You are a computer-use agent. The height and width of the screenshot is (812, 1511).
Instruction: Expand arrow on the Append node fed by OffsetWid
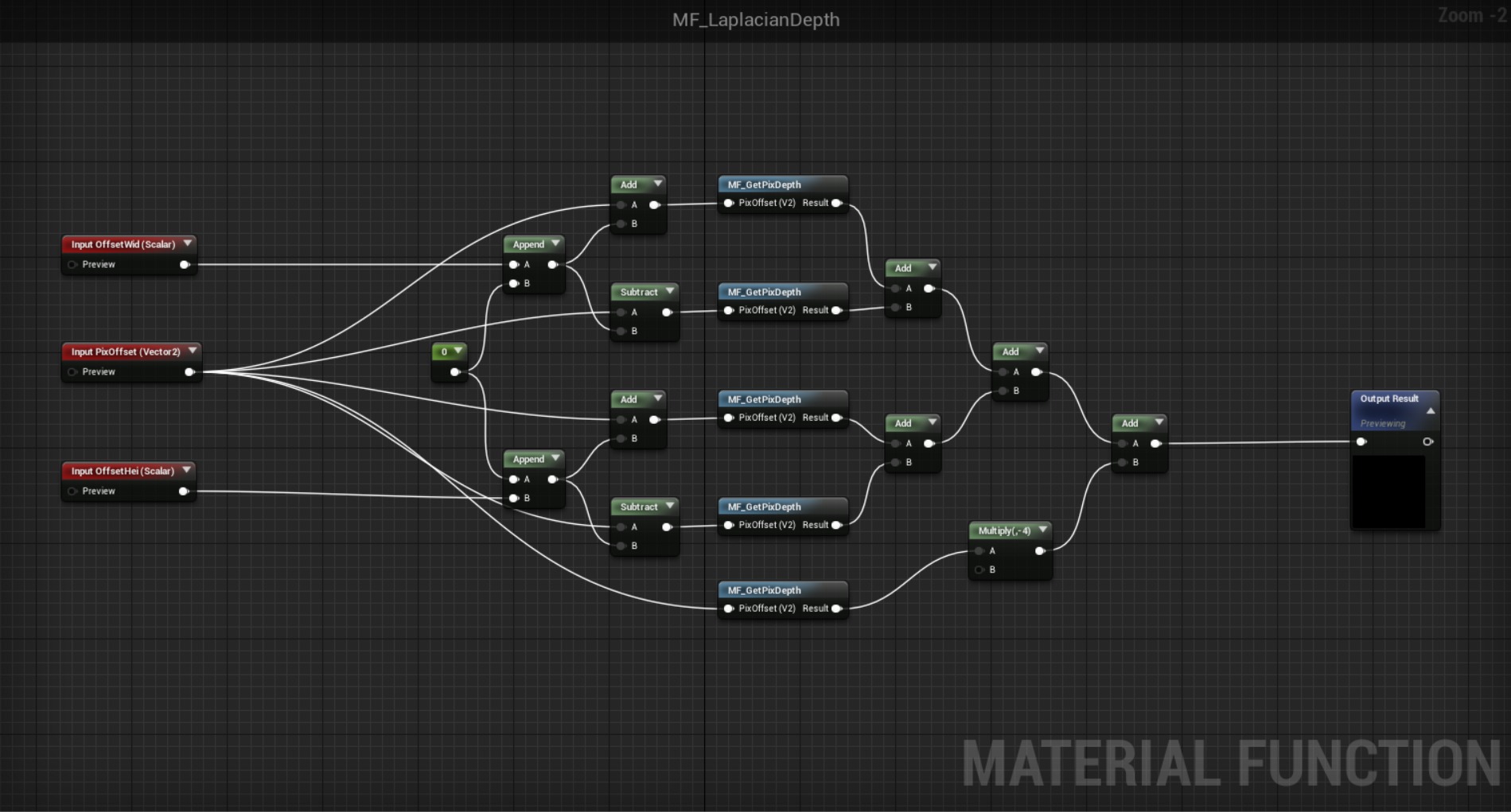(555, 243)
